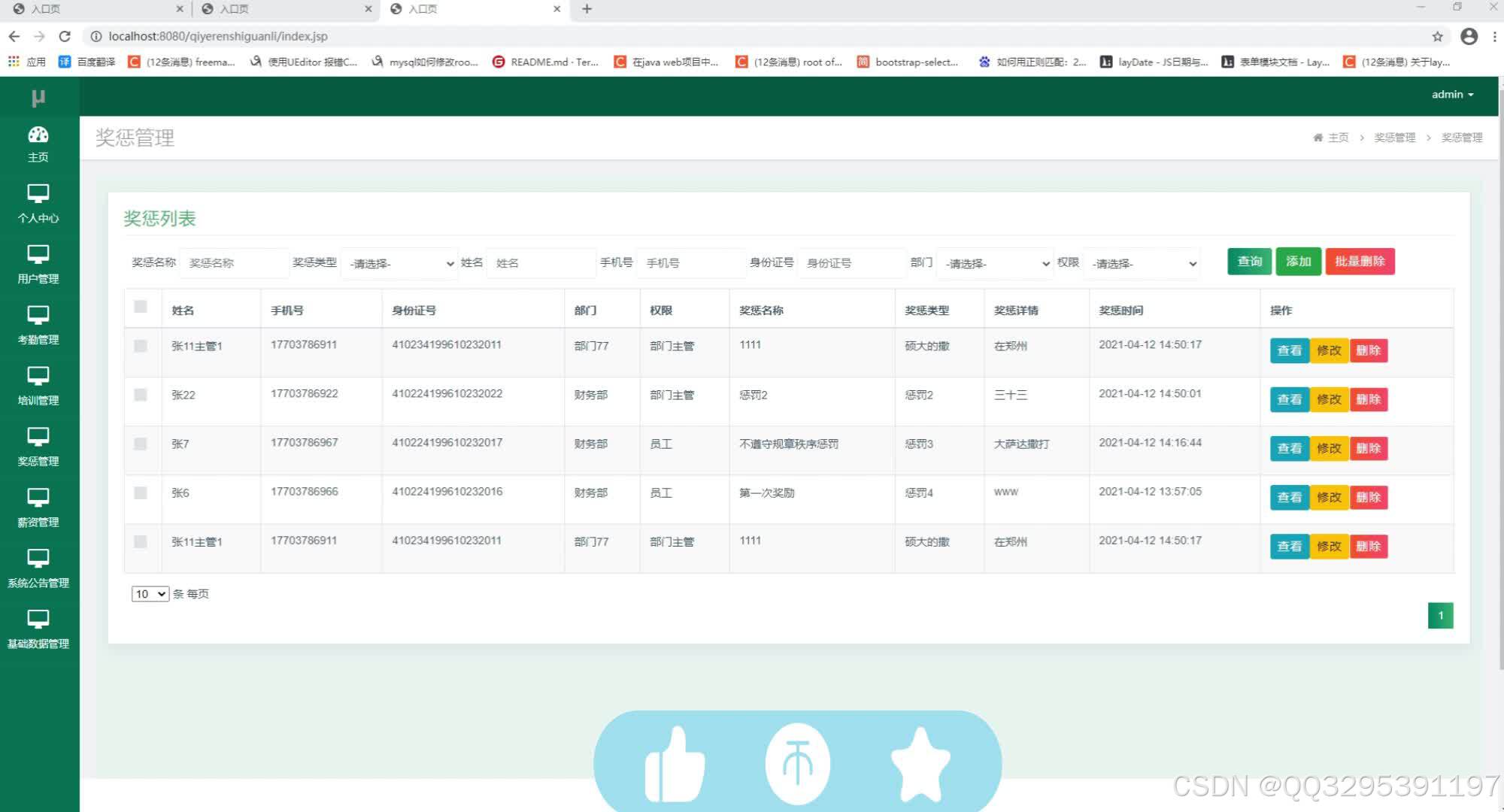Click the 奖惩时间 column header
The height and width of the screenshot is (812, 1504).
(x=1120, y=311)
